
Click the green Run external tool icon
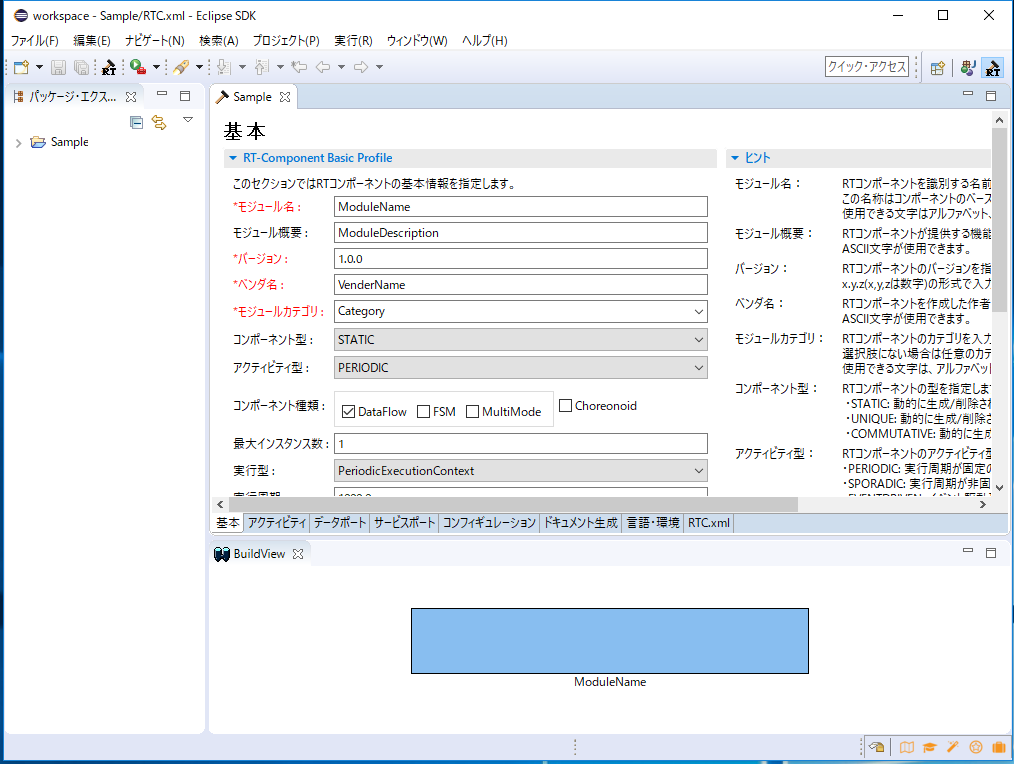pyautogui.click(x=137, y=67)
